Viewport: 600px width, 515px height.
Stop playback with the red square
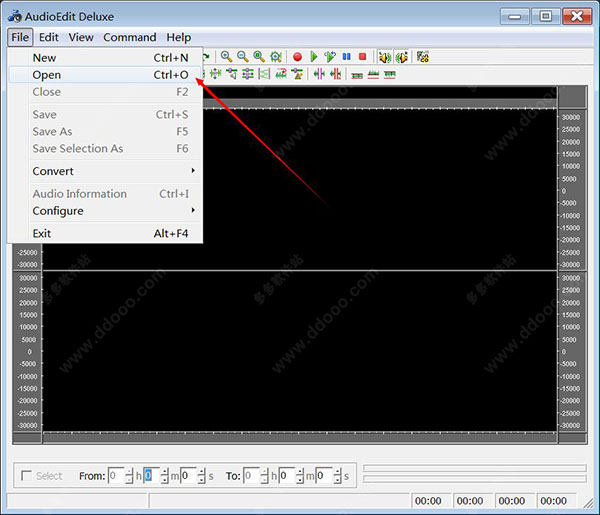(362, 57)
